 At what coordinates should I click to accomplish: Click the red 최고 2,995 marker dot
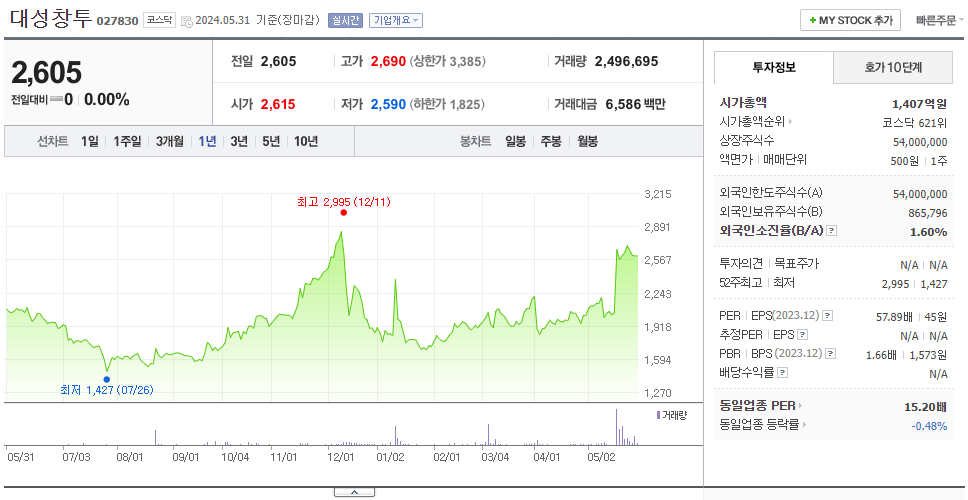343,212
